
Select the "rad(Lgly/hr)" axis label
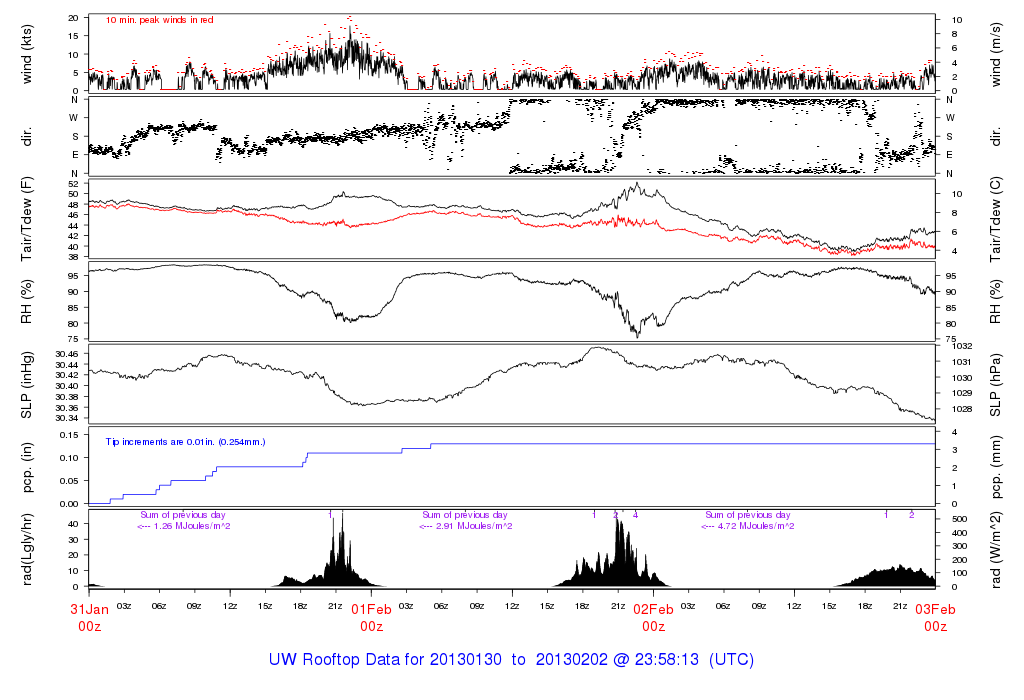(x=27, y=550)
